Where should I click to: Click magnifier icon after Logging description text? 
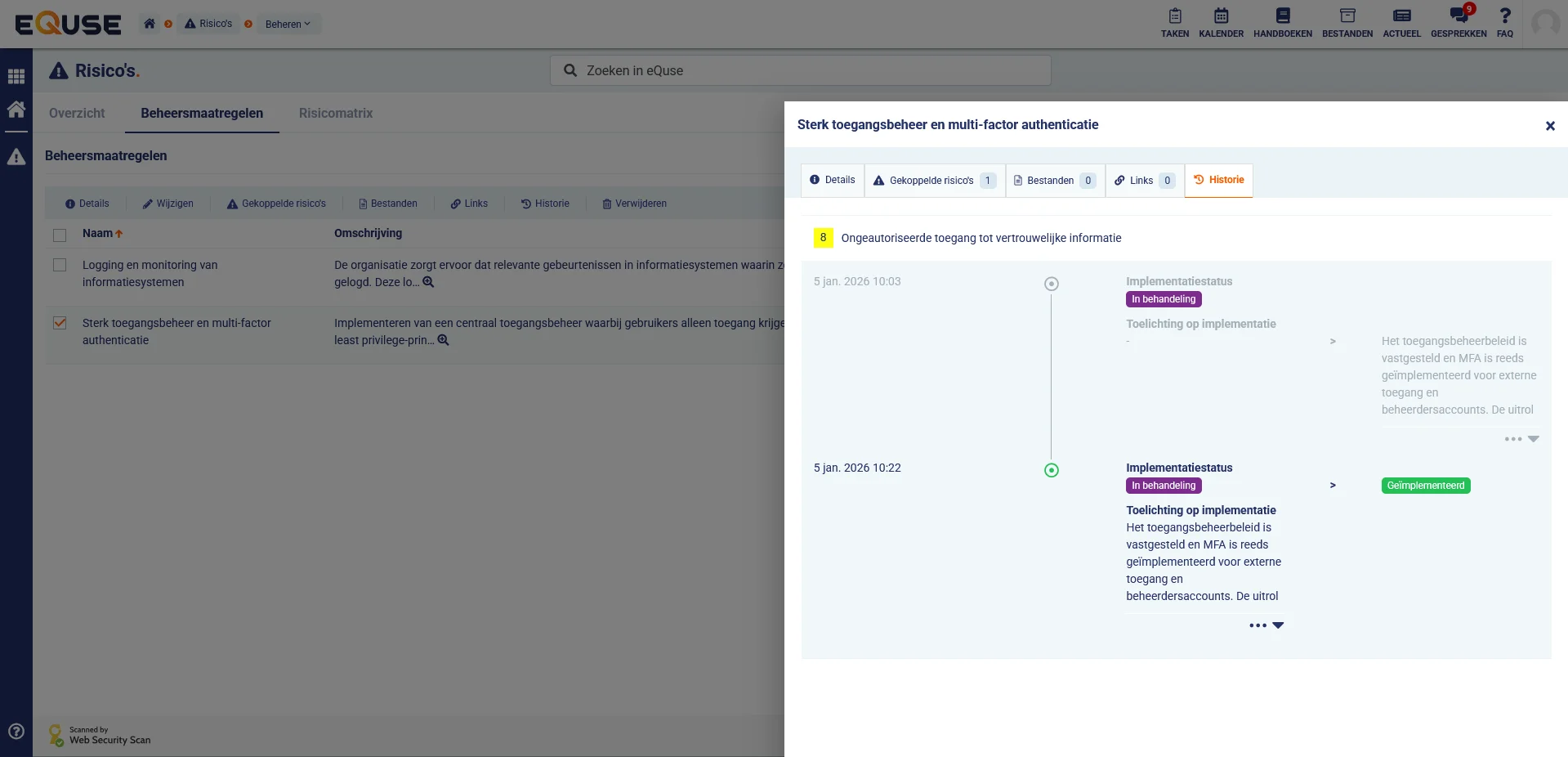click(428, 282)
